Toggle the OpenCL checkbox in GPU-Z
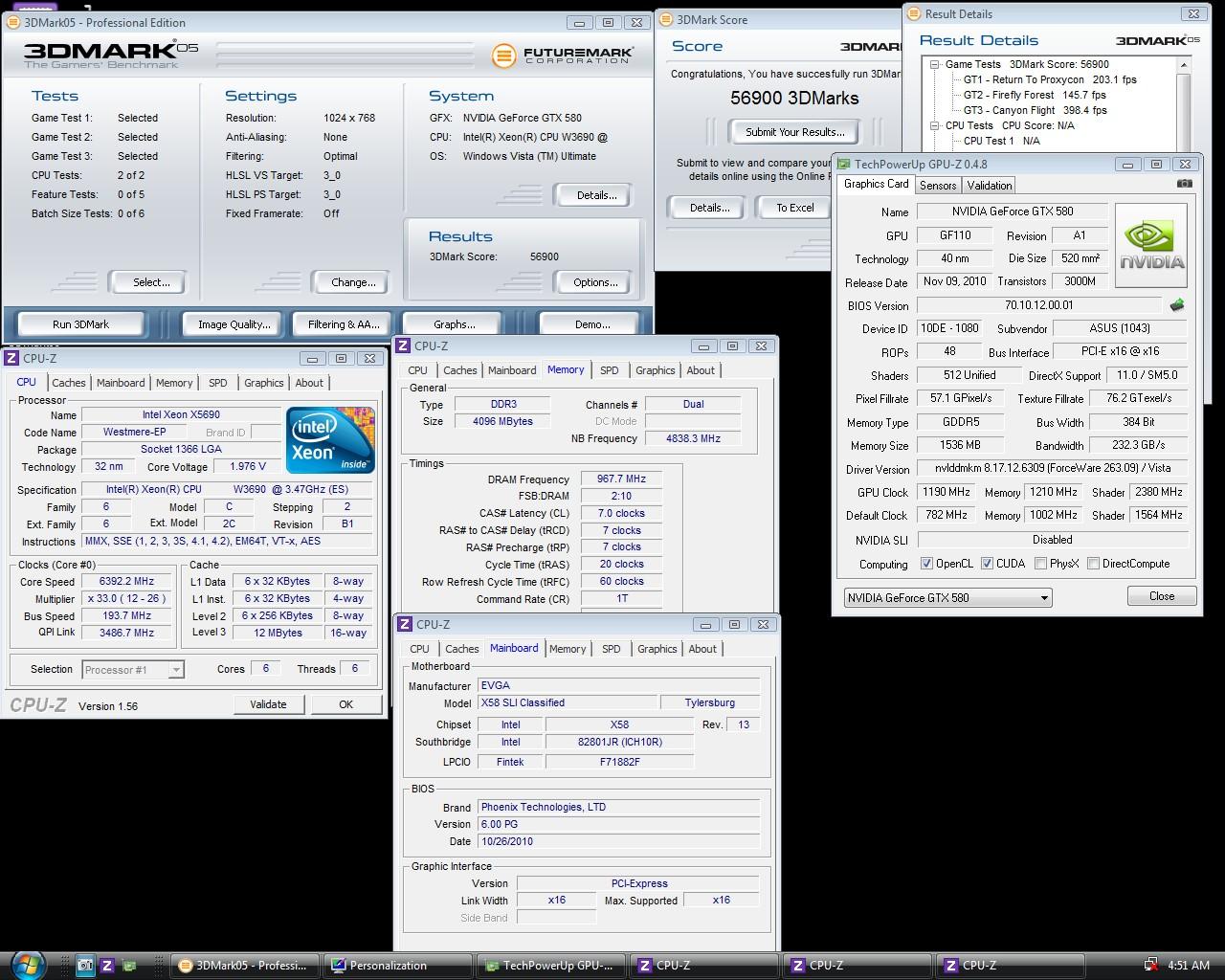The image size is (1225, 980). point(926,564)
